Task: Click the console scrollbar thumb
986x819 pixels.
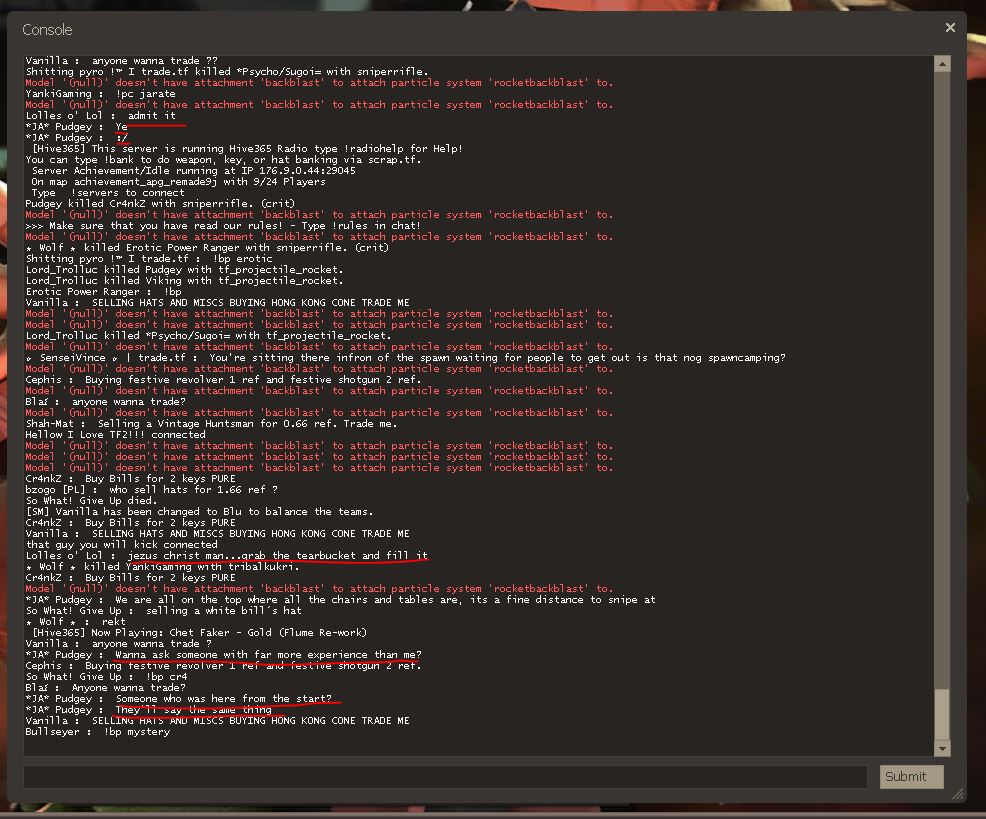Action: 941,714
